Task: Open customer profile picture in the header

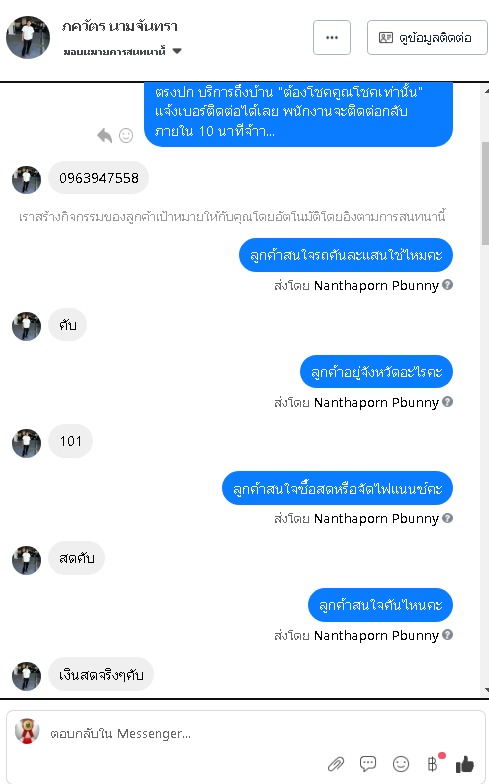Action: (x=28, y=38)
